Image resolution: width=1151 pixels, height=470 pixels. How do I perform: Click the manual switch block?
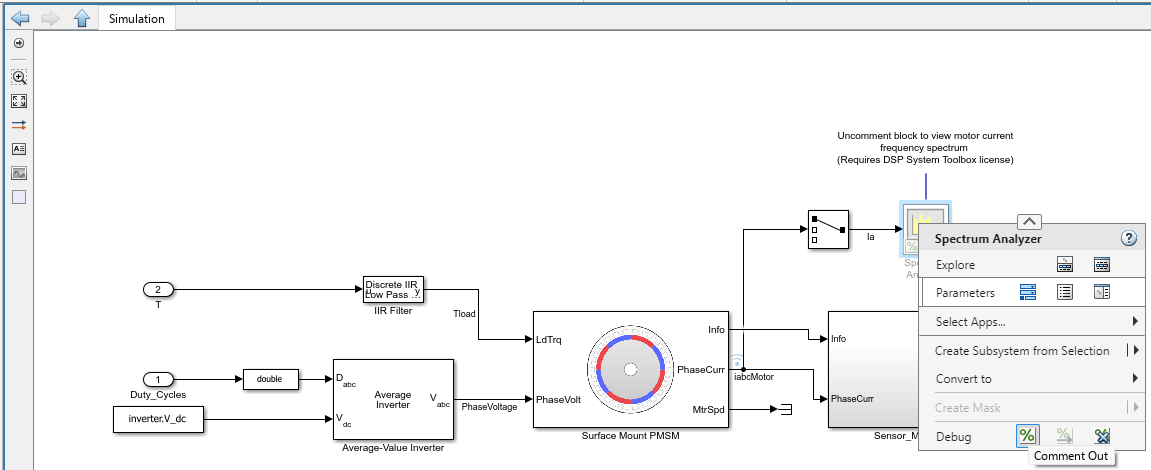(x=828, y=228)
